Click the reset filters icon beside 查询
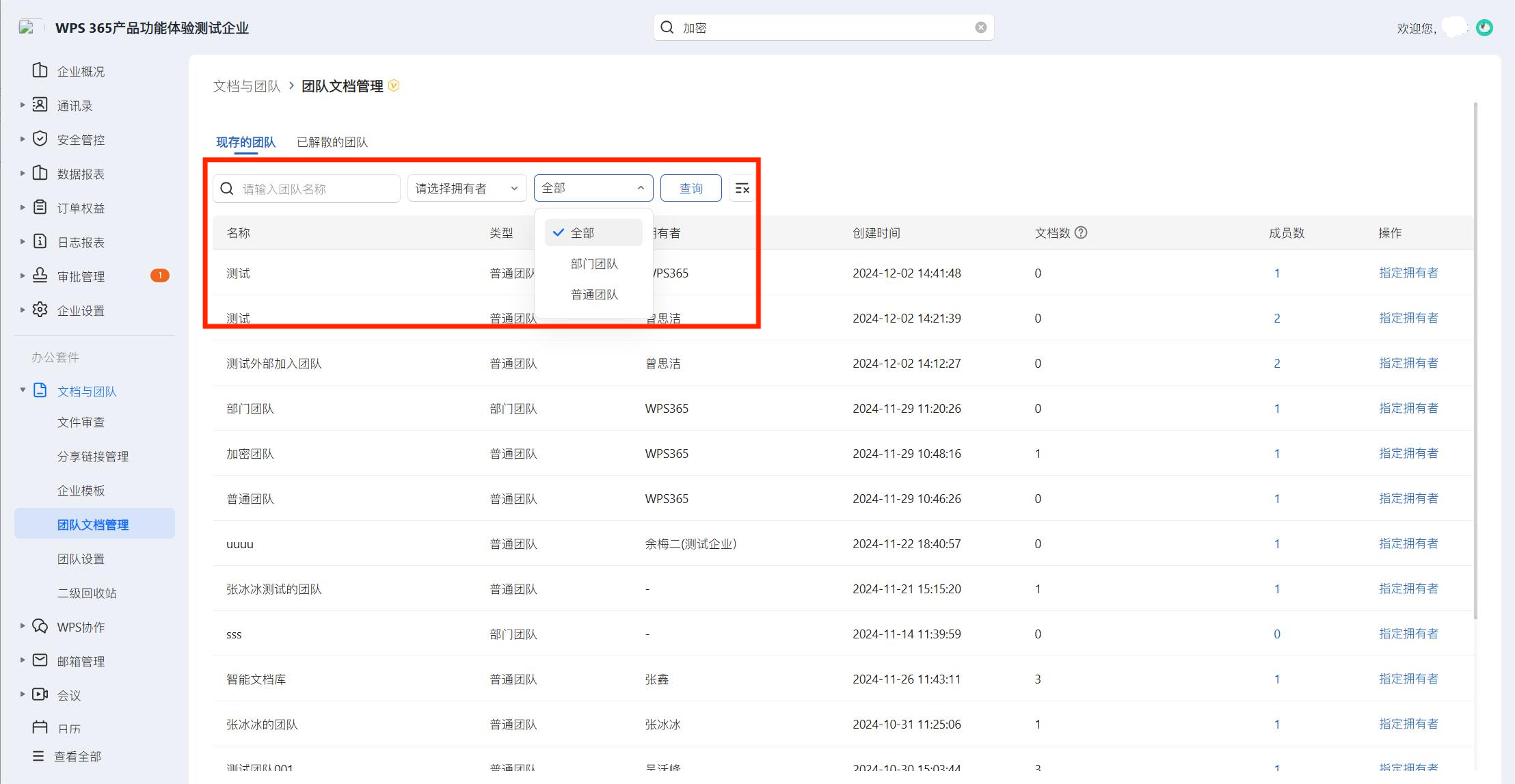This screenshot has height=784, width=1515. point(742,188)
